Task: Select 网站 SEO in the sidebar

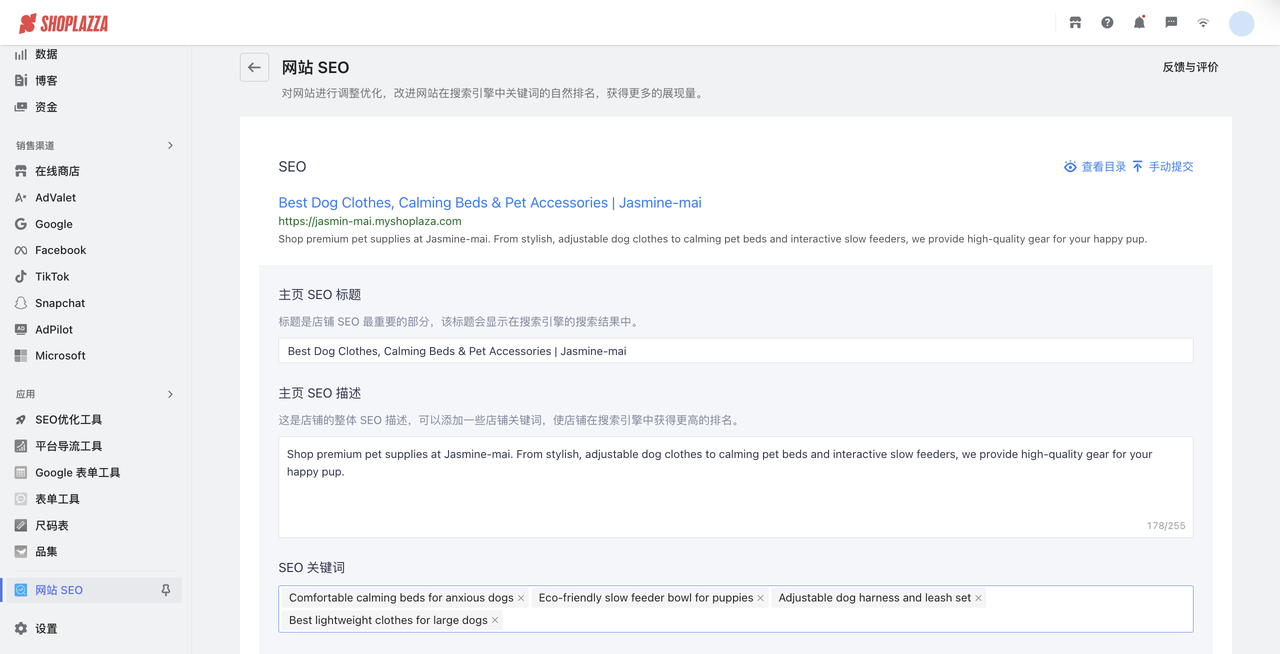Action: (96, 590)
